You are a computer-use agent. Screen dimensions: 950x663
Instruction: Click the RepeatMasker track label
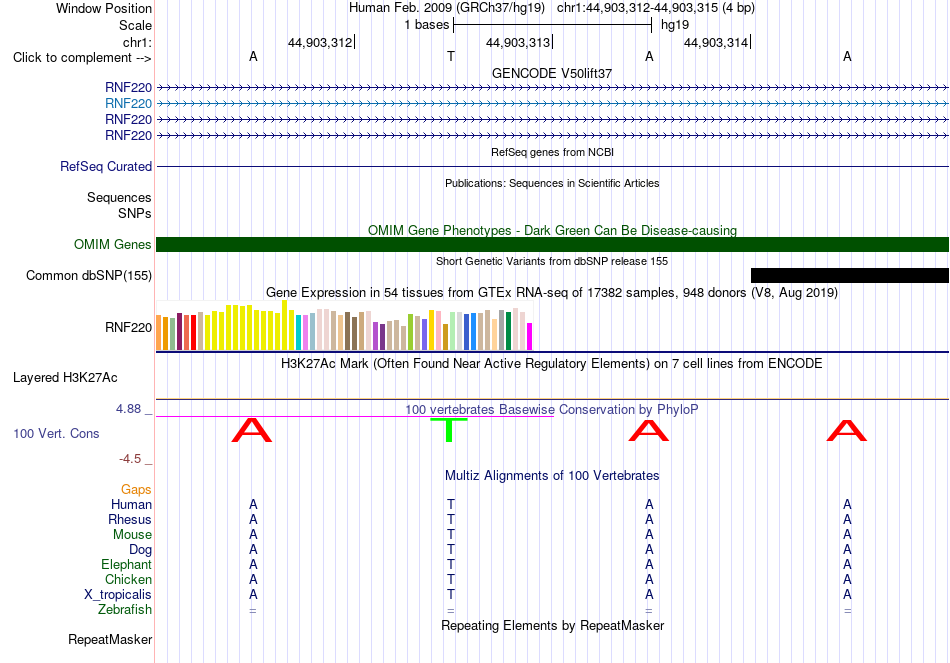pyautogui.click(x=110, y=640)
